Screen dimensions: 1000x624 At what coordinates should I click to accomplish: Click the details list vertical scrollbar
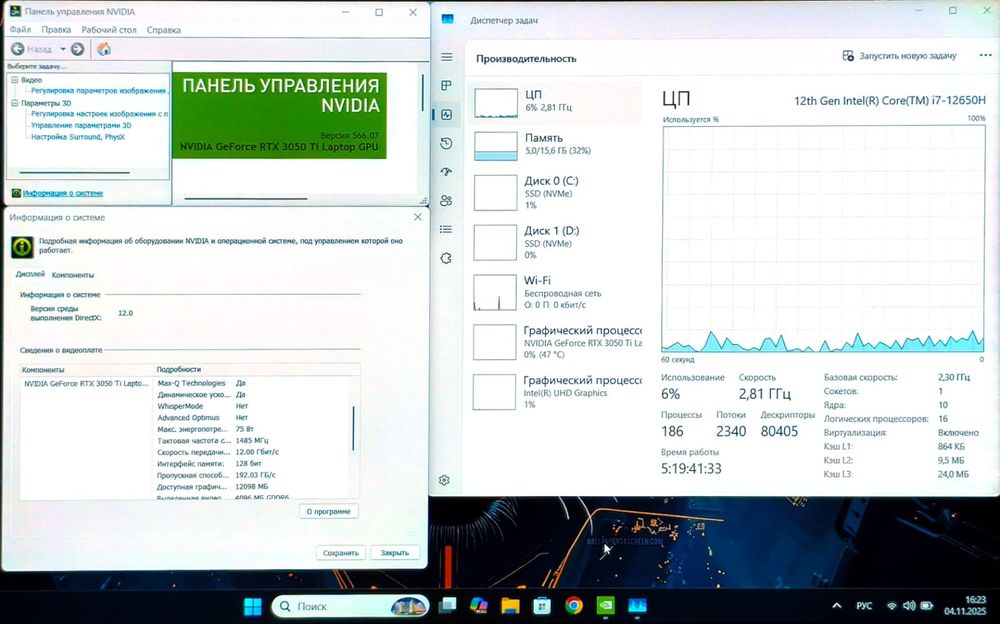tap(353, 429)
